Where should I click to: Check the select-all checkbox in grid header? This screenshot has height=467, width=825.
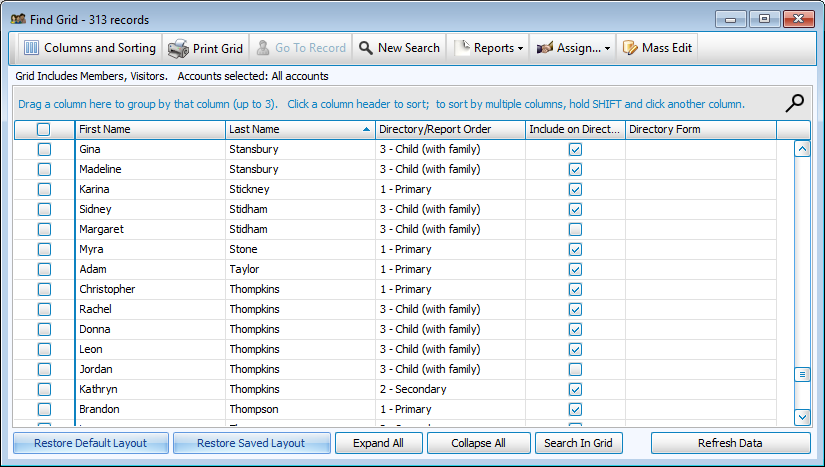44,129
